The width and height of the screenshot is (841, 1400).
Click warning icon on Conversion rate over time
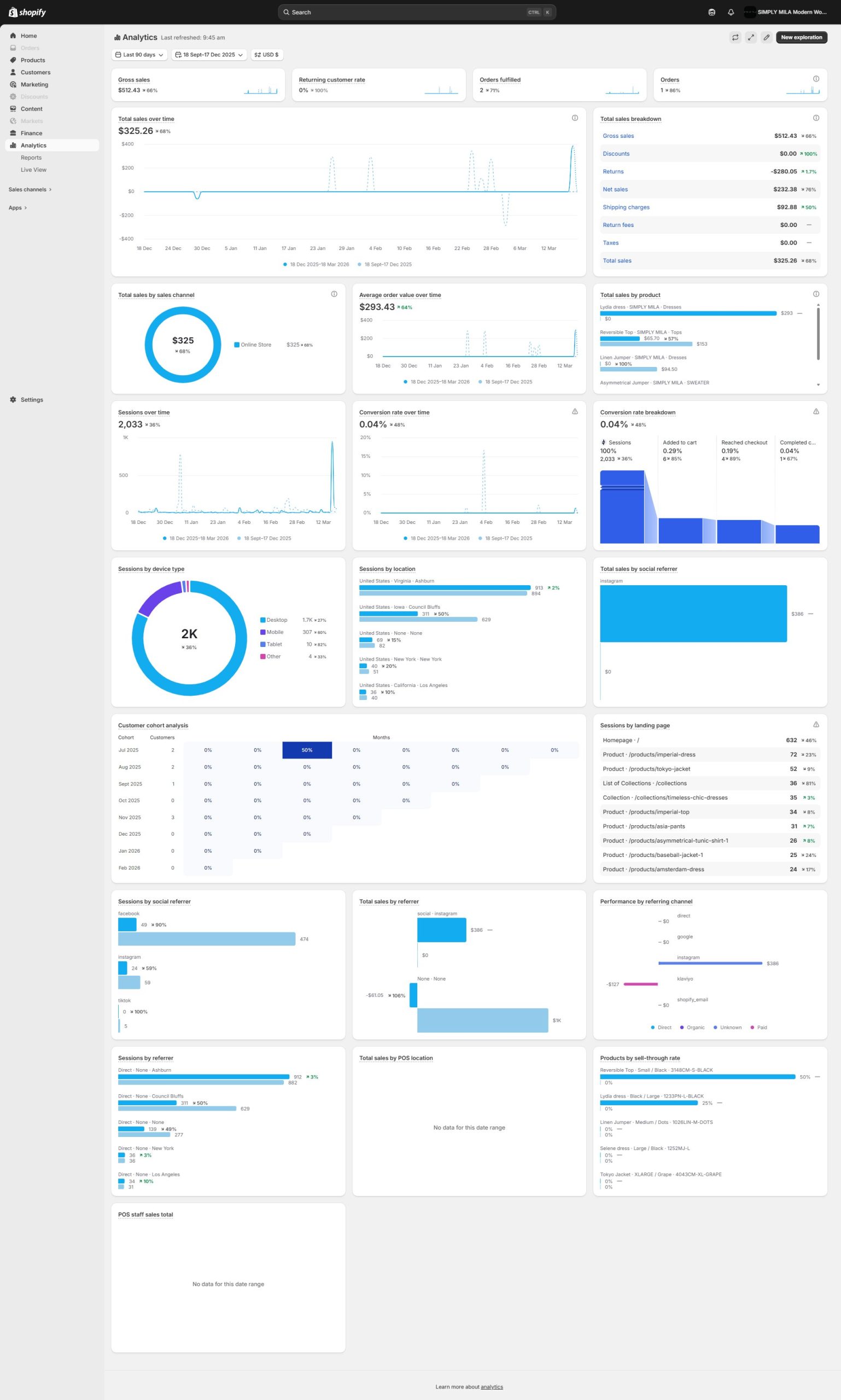tap(575, 411)
